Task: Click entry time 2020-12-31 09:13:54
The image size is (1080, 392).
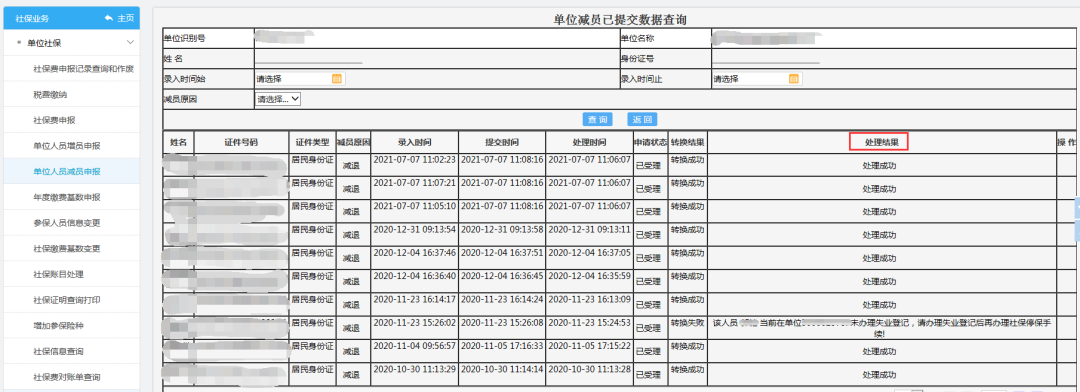Action: point(415,229)
